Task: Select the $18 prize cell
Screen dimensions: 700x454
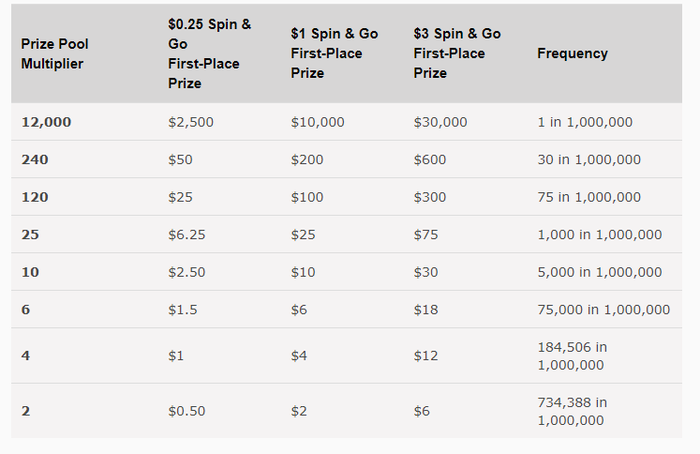Action: (425, 310)
